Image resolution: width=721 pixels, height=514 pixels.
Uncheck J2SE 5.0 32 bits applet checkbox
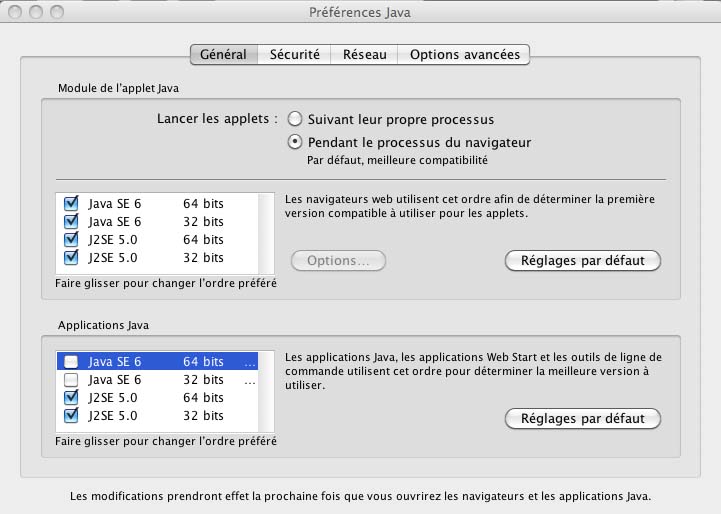pyautogui.click(x=71, y=257)
